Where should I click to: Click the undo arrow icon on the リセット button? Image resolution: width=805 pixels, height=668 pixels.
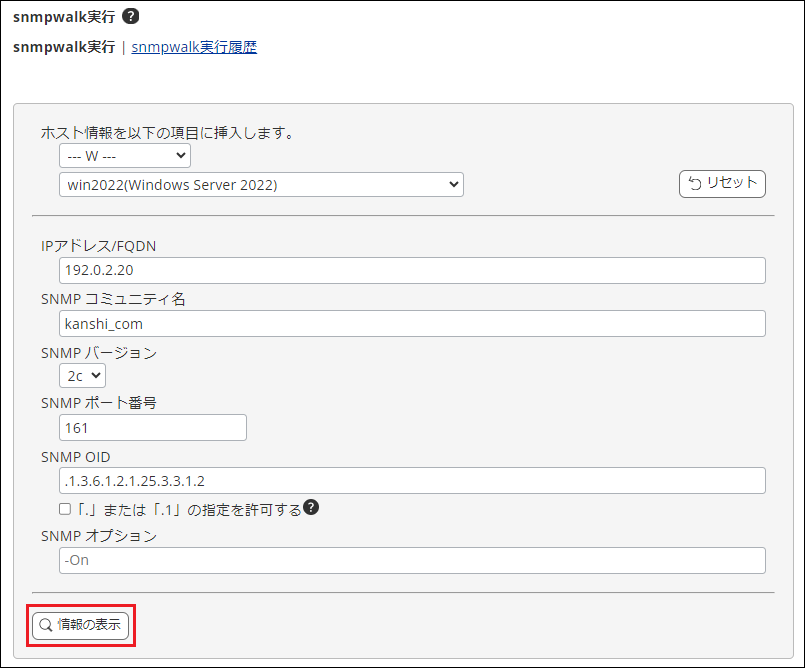(695, 184)
